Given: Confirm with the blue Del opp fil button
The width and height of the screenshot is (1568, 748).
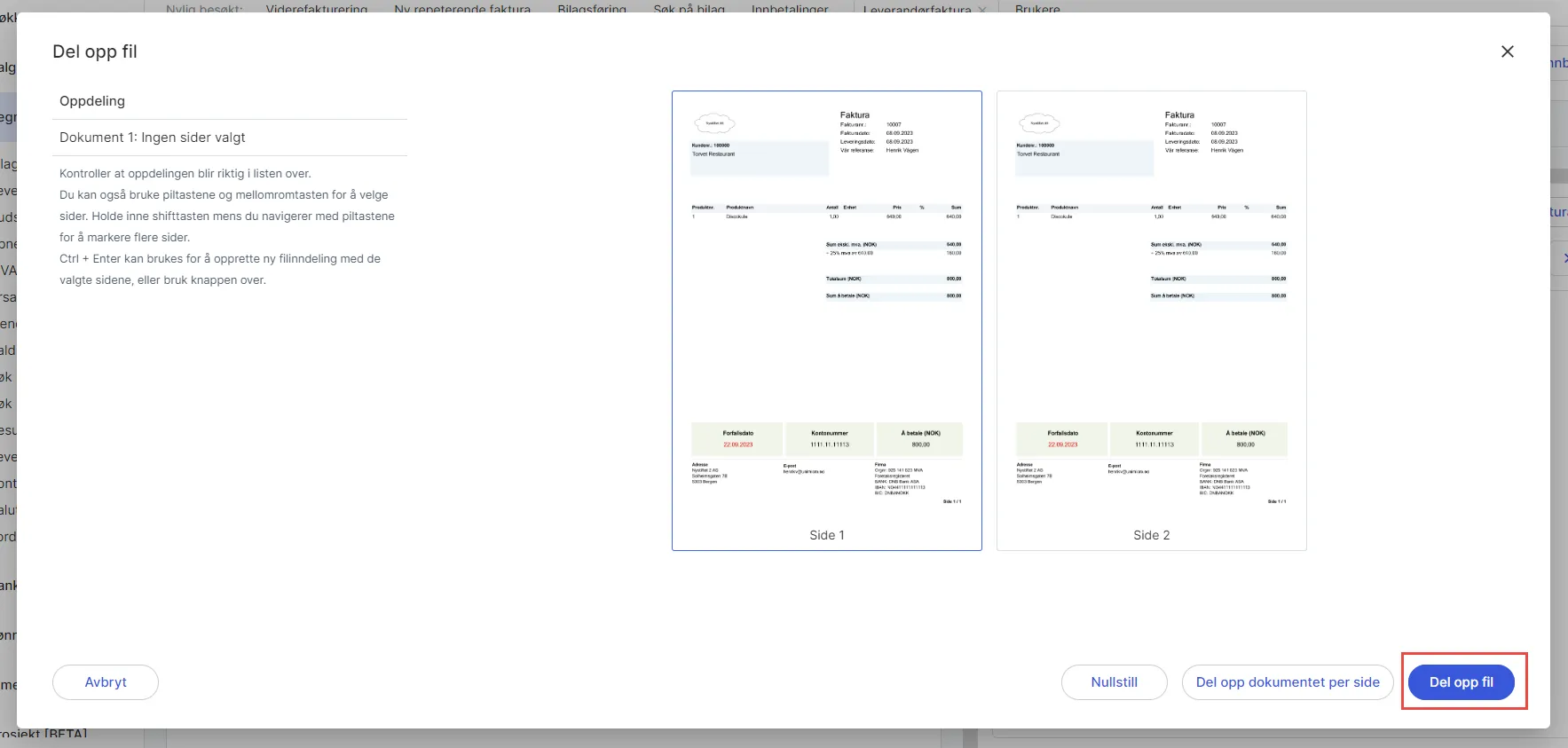Looking at the screenshot, I should click(1462, 682).
